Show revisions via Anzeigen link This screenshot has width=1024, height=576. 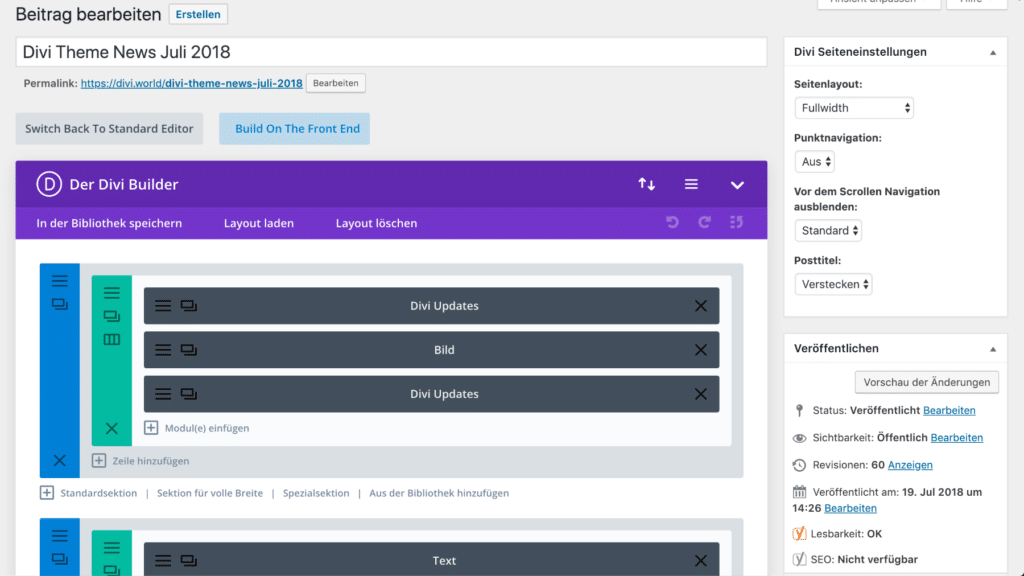click(910, 465)
